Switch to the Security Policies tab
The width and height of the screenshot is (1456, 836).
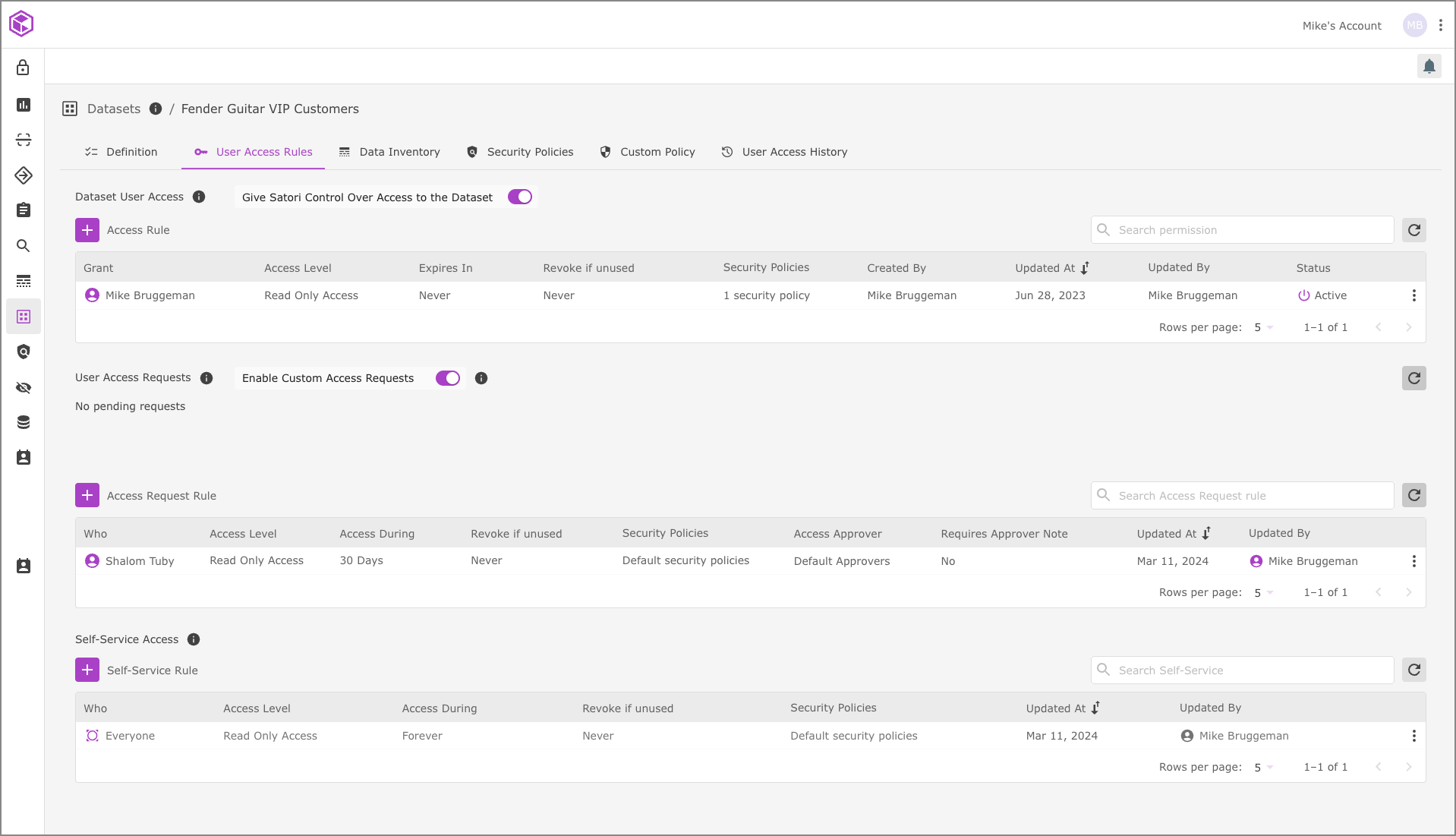point(520,152)
